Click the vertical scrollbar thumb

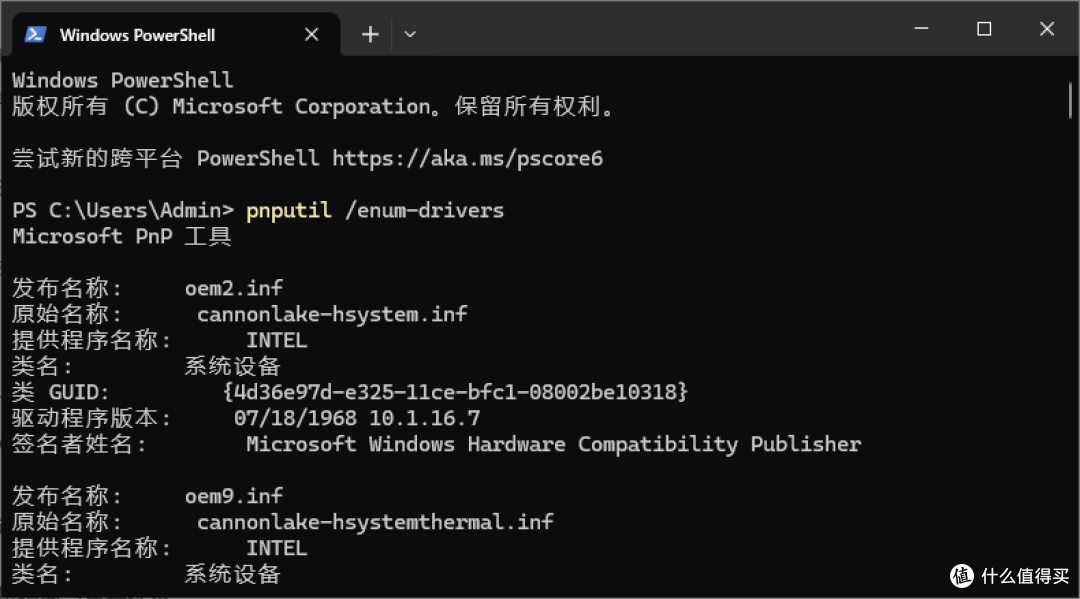[x=1070, y=100]
